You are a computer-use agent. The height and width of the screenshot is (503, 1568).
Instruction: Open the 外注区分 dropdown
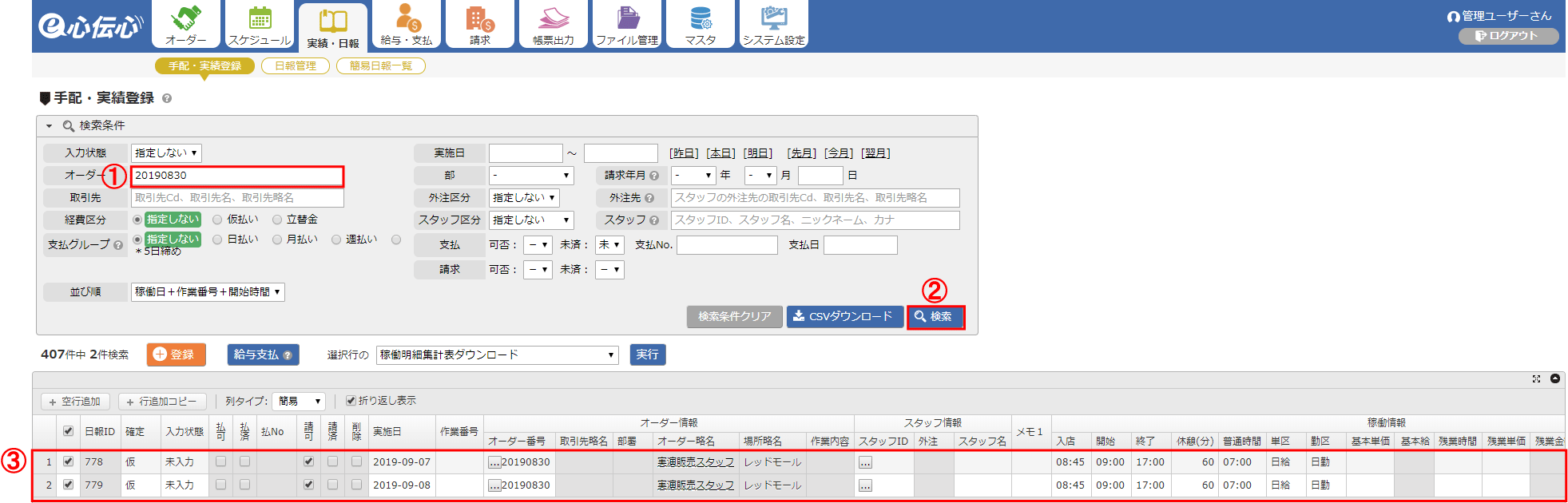click(524, 197)
